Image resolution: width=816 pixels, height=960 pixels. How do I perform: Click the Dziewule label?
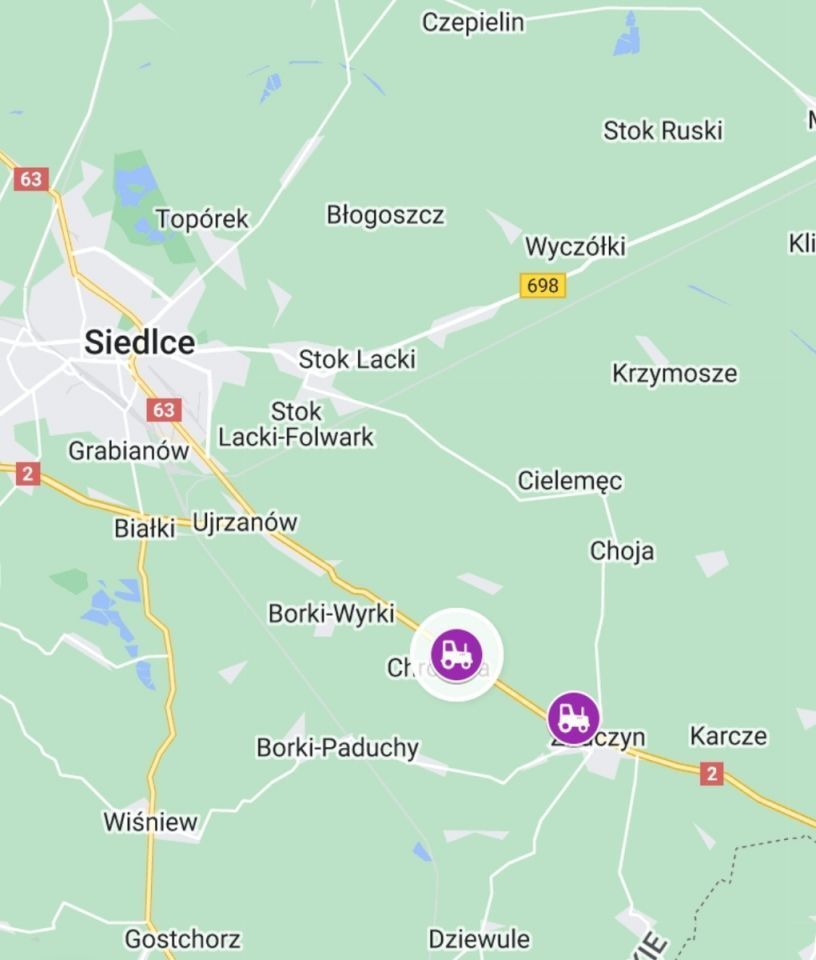click(x=479, y=939)
